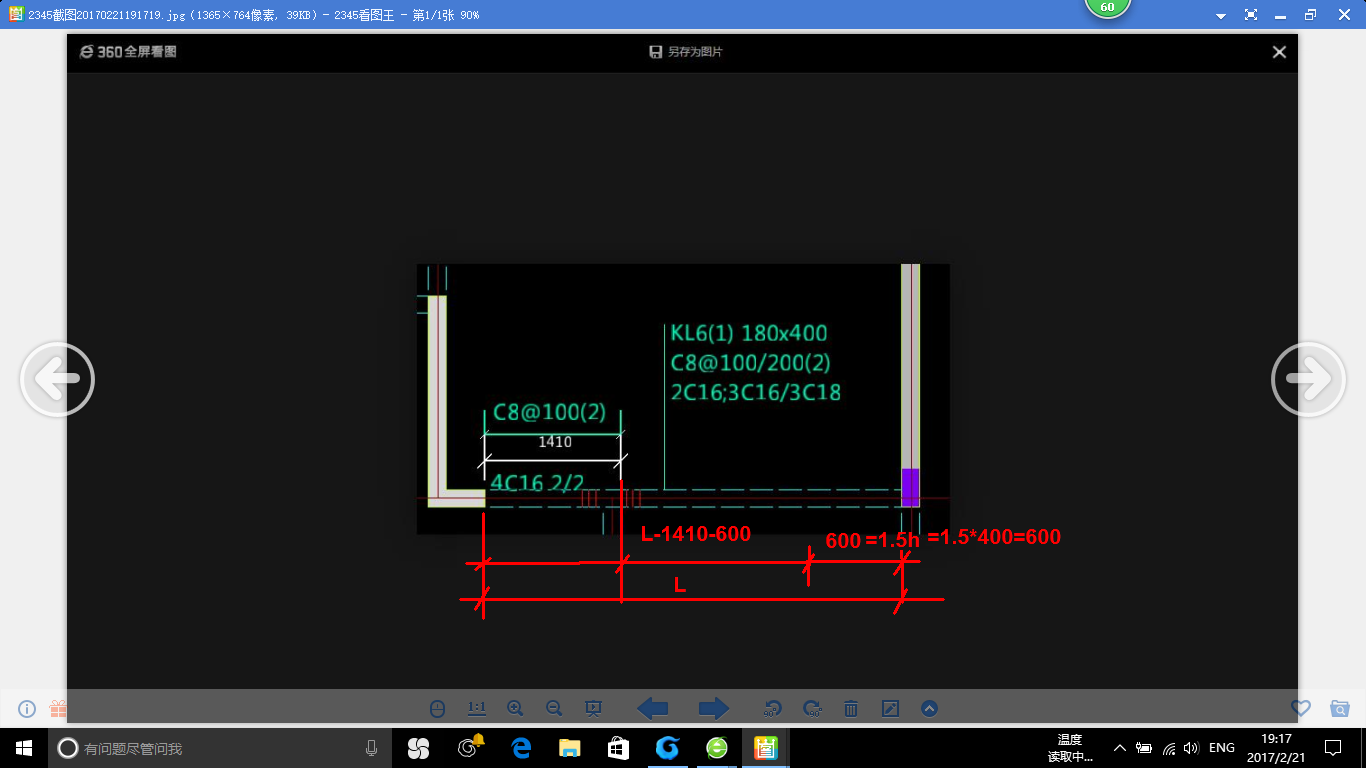The width and height of the screenshot is (1366, 768).
Task: Zoom in on the image
Action: pyautogui.click(x=515, y=709)
